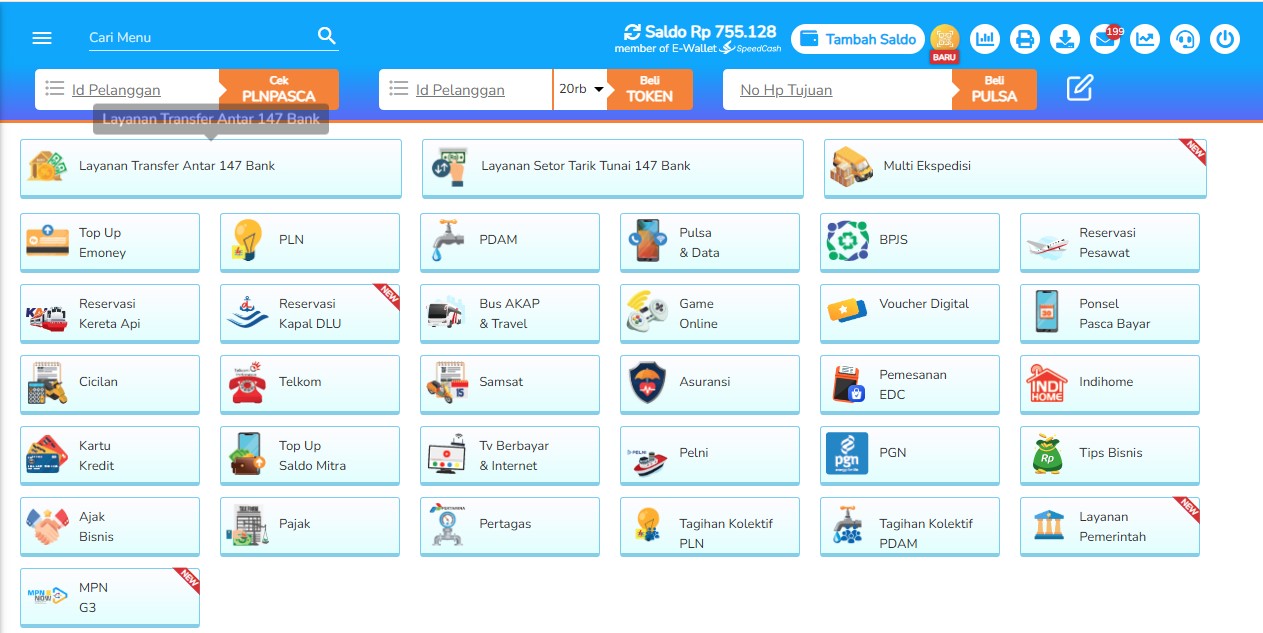This screenshot has width=1263, height=633.
Task: Click the search magnifier icon
Action: click(327, 37)
